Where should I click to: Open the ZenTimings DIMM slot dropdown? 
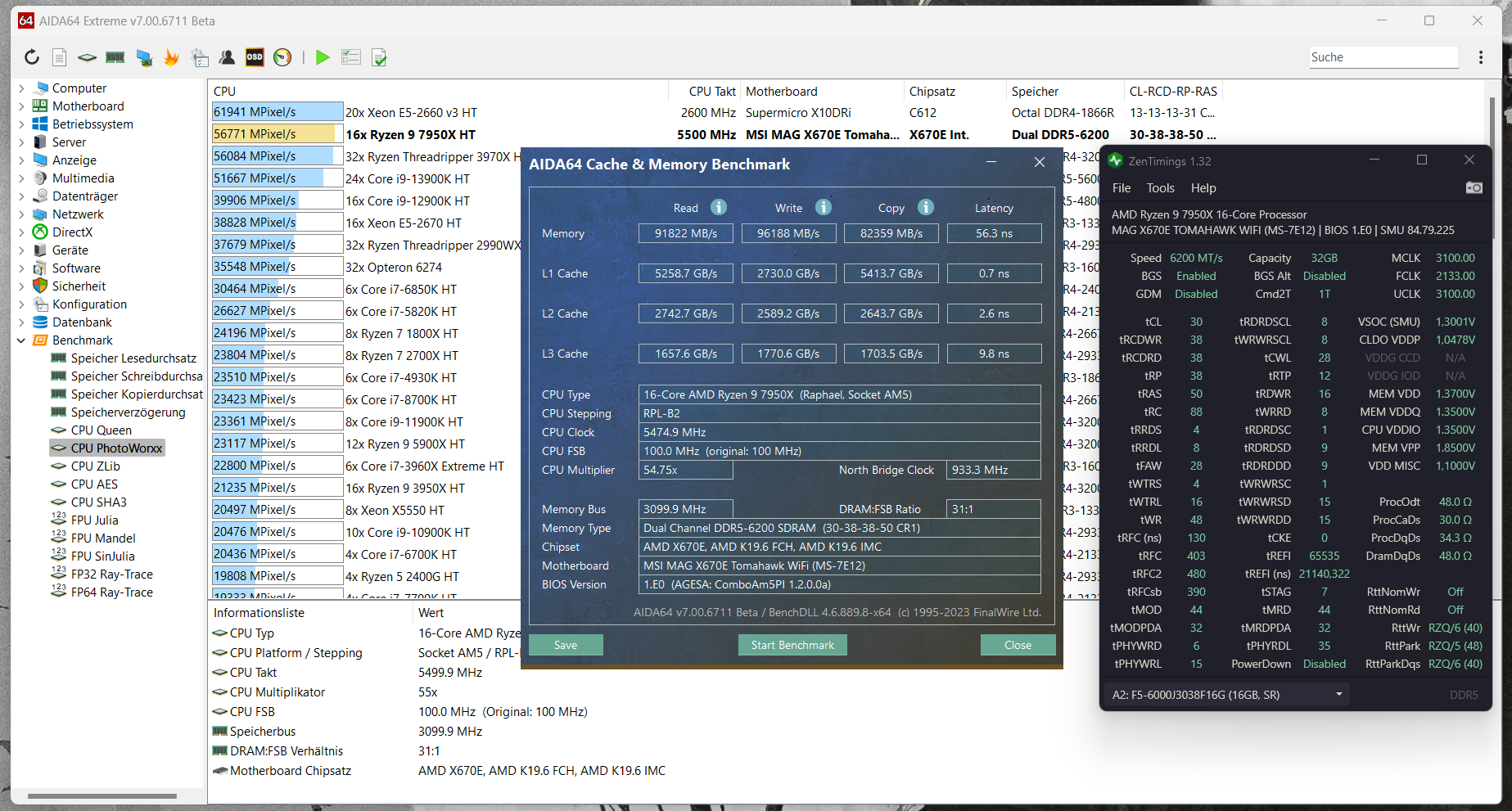[x=1227, y=695]
